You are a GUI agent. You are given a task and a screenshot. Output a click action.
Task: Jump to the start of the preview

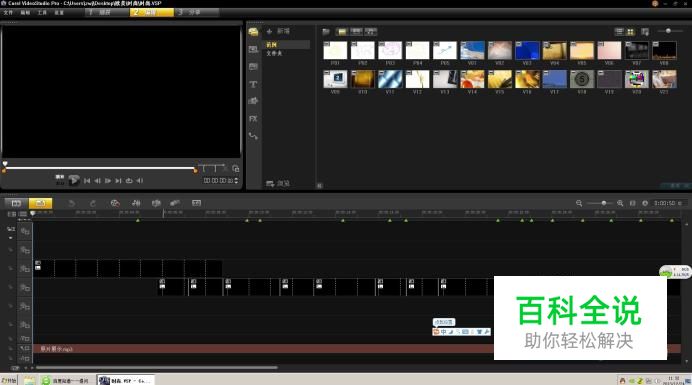coord(87,181)
